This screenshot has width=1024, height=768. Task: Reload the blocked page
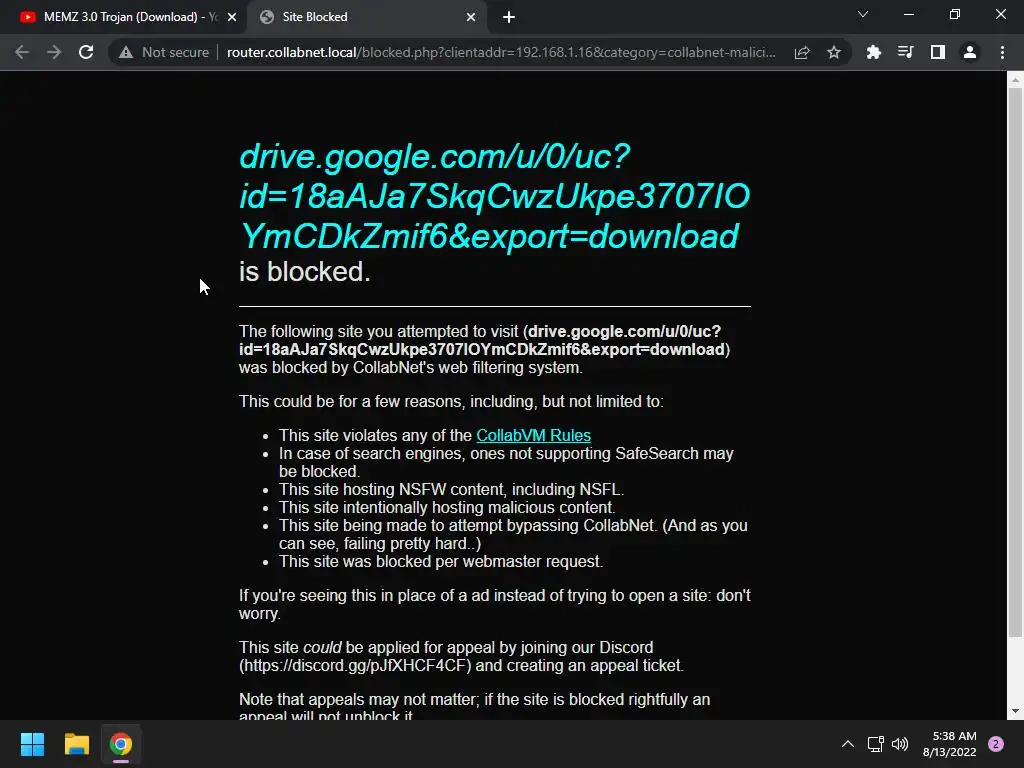click(86, 52)
